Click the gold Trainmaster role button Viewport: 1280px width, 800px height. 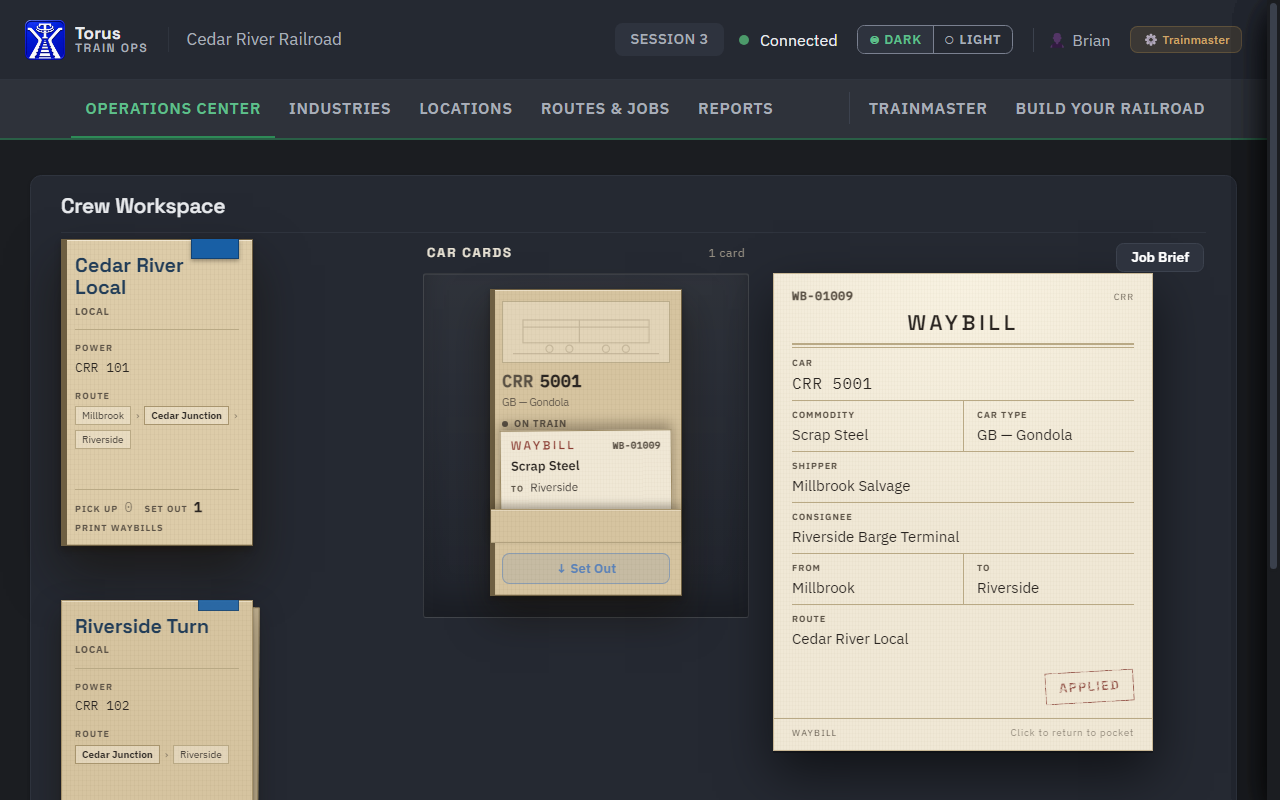[1186, 40]
